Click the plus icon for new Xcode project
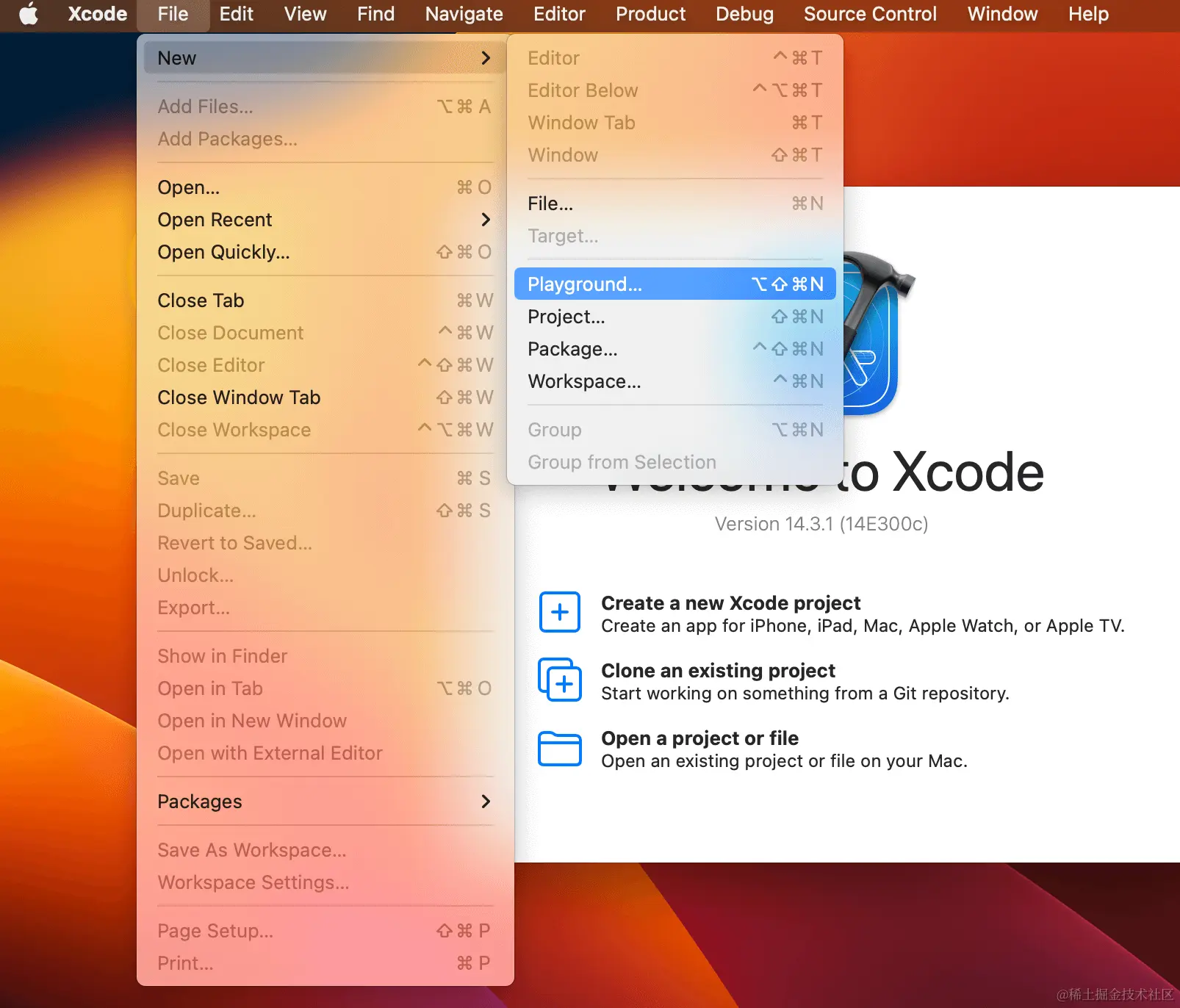The width and height of the screenshot is (1180, 1008). [x=560, y=612]
